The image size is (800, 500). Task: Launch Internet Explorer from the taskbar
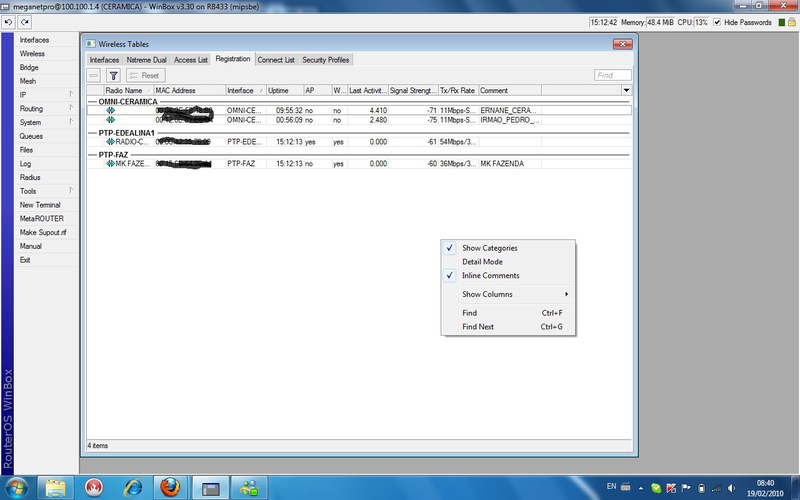click(133, 488)
